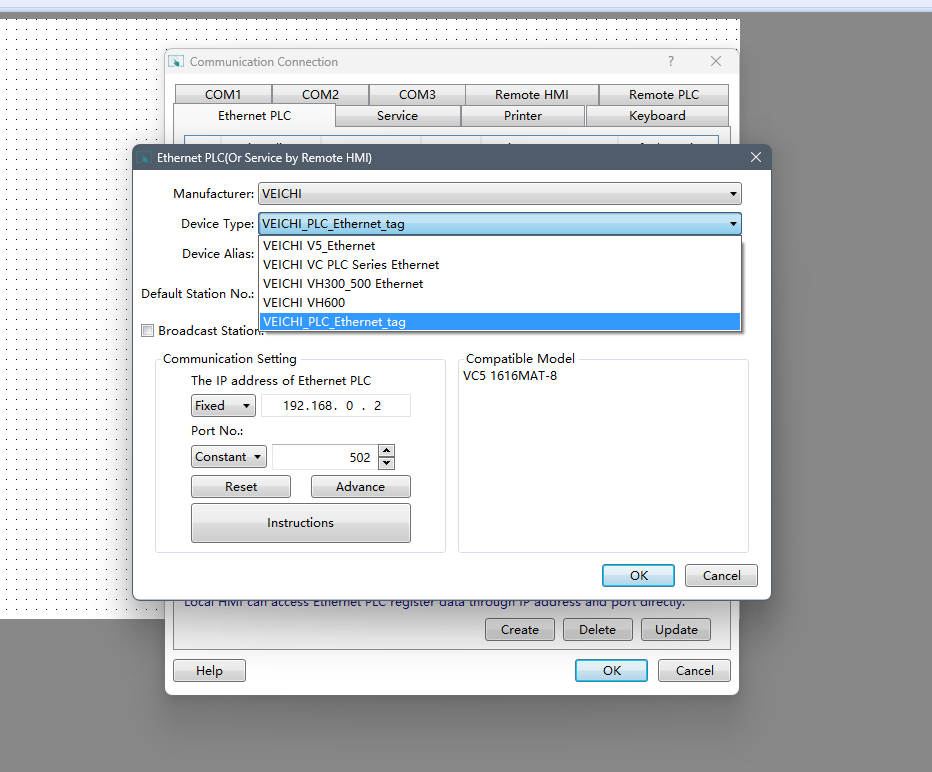Click the IP address input field

coord(336,406)
